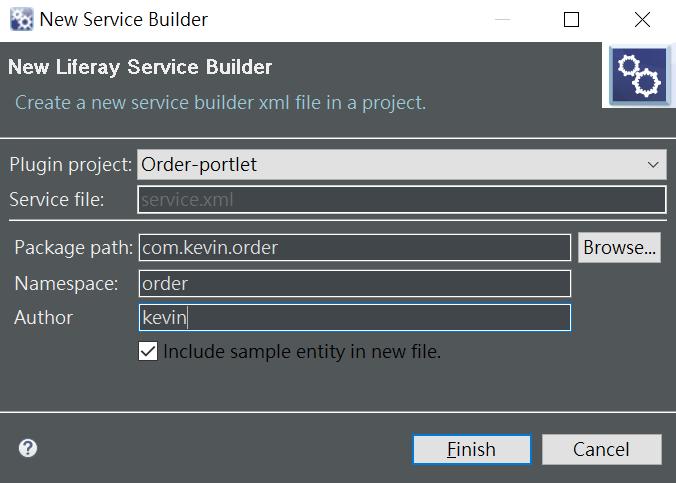The image size is (676, 483).
Task: Cancel the New Service Builder dialog
Action: click(x=601, y=449)
